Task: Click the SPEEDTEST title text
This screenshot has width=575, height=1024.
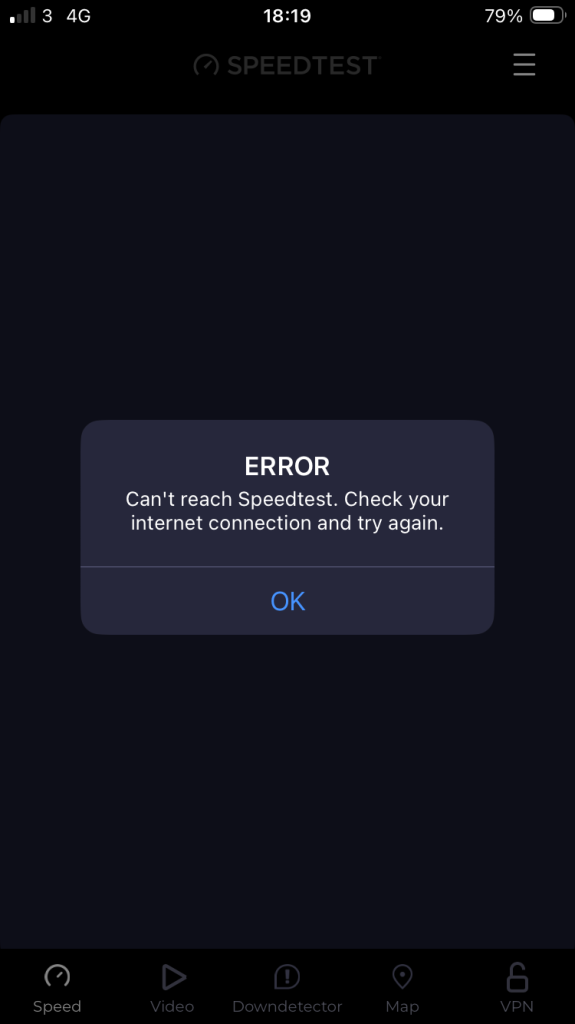Action: point(303,65)
